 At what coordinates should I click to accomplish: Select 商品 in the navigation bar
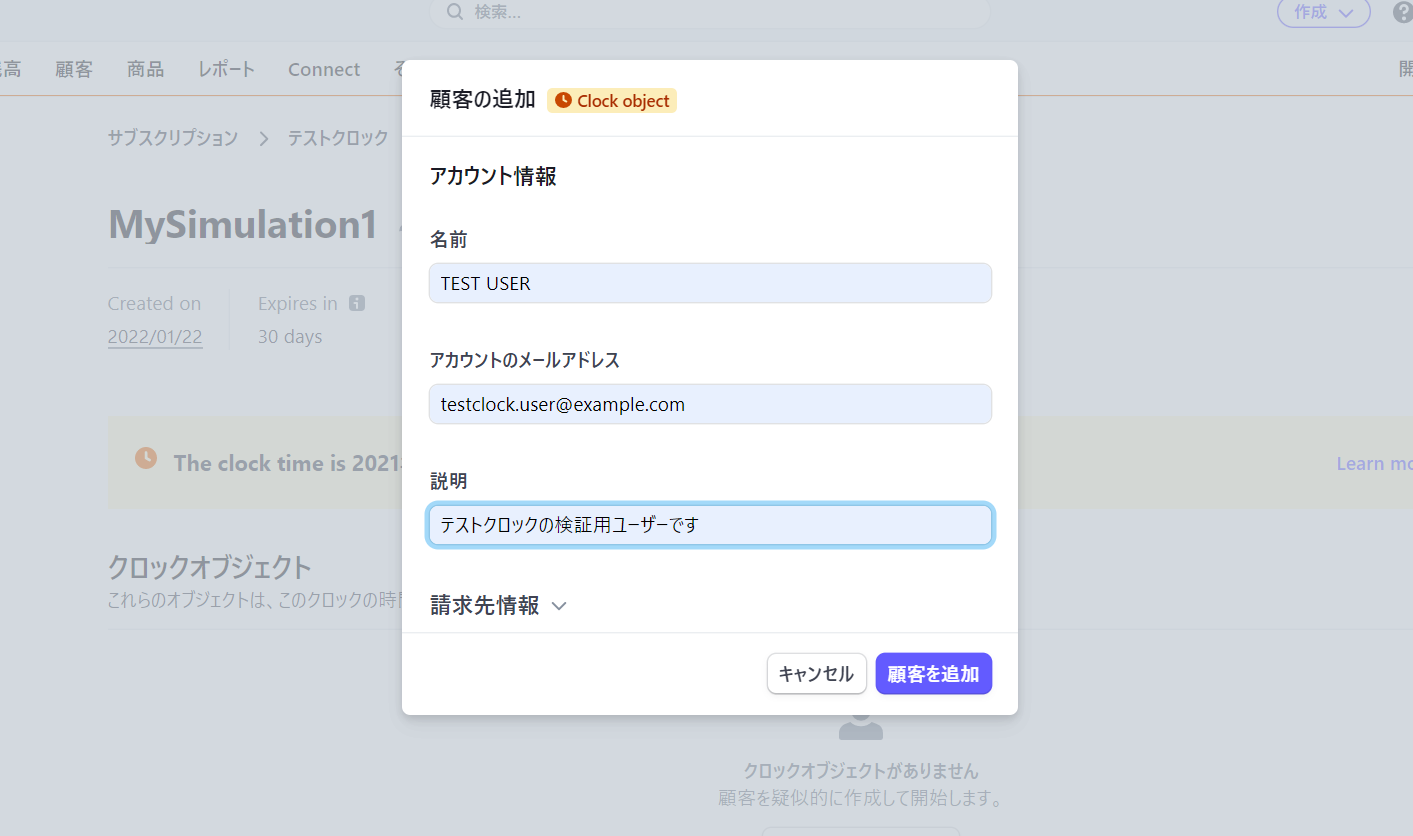click(144, 69)
